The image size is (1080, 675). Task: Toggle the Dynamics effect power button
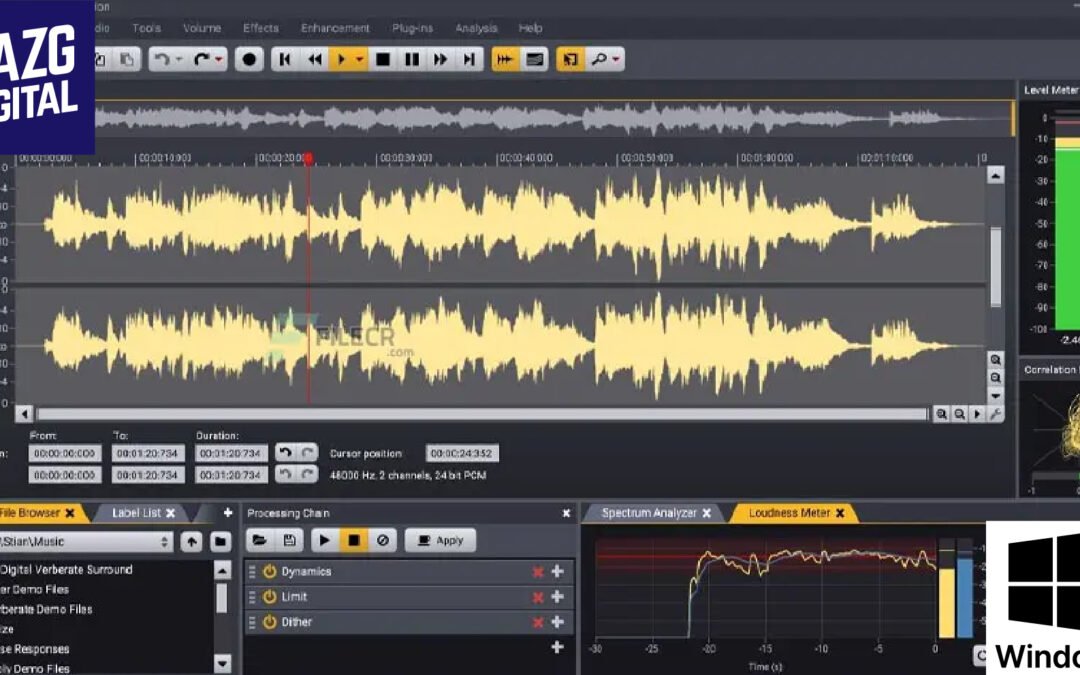tap(269, 572)
